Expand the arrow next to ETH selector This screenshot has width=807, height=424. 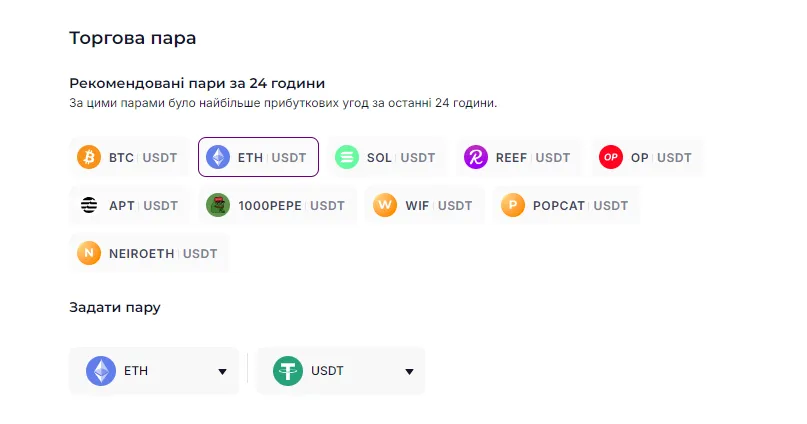(222, 372)
